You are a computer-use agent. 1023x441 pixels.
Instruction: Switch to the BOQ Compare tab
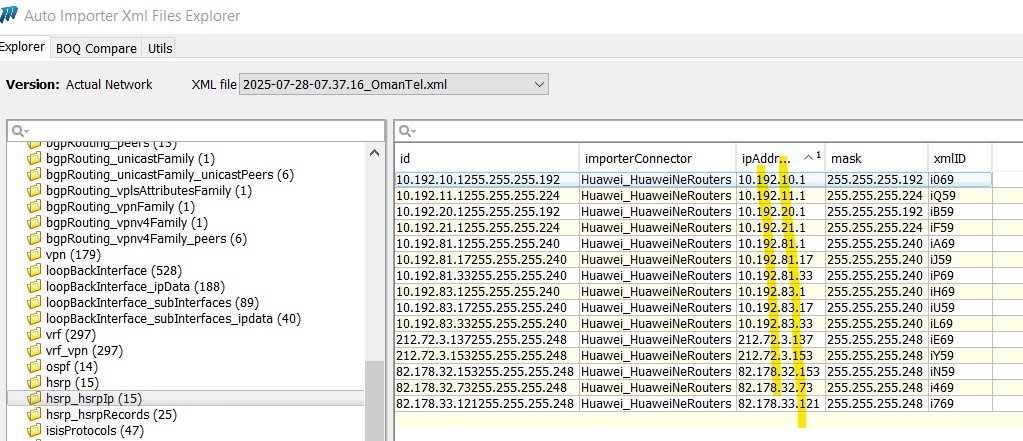point(96,48)
